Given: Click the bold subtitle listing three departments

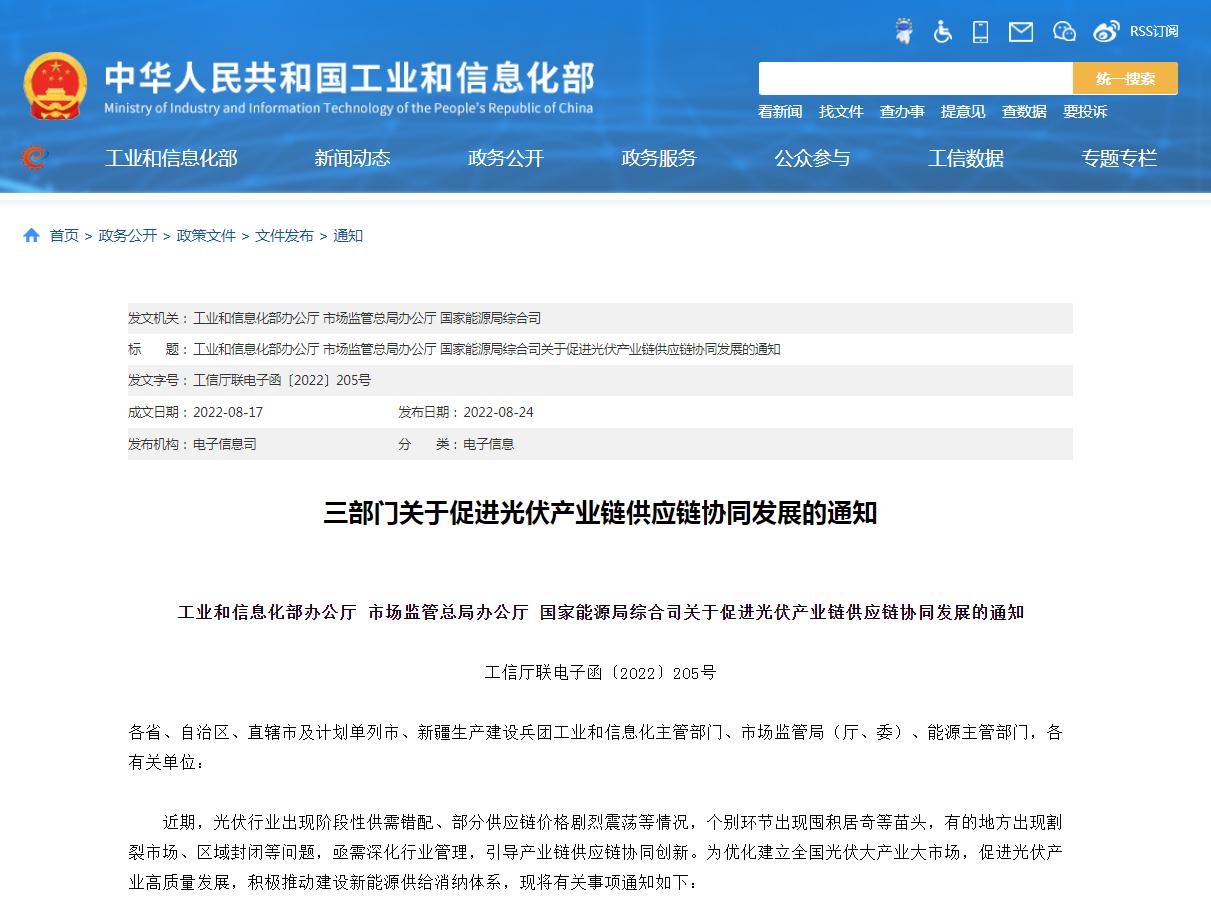Looking at the screenshot, I should [601, 612].
